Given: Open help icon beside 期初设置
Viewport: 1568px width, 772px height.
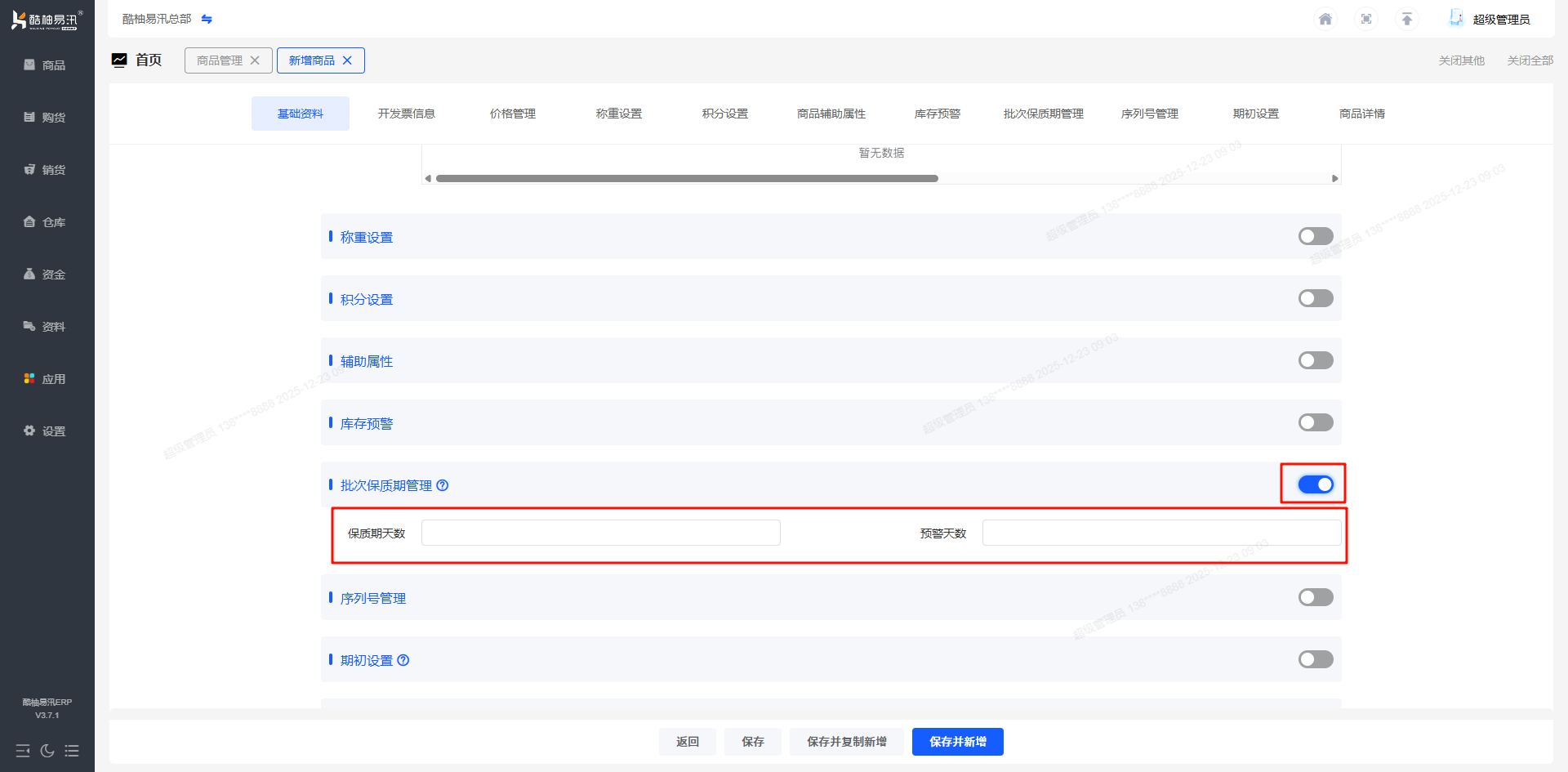Looking at the screenshot, I should click(403, 660).
